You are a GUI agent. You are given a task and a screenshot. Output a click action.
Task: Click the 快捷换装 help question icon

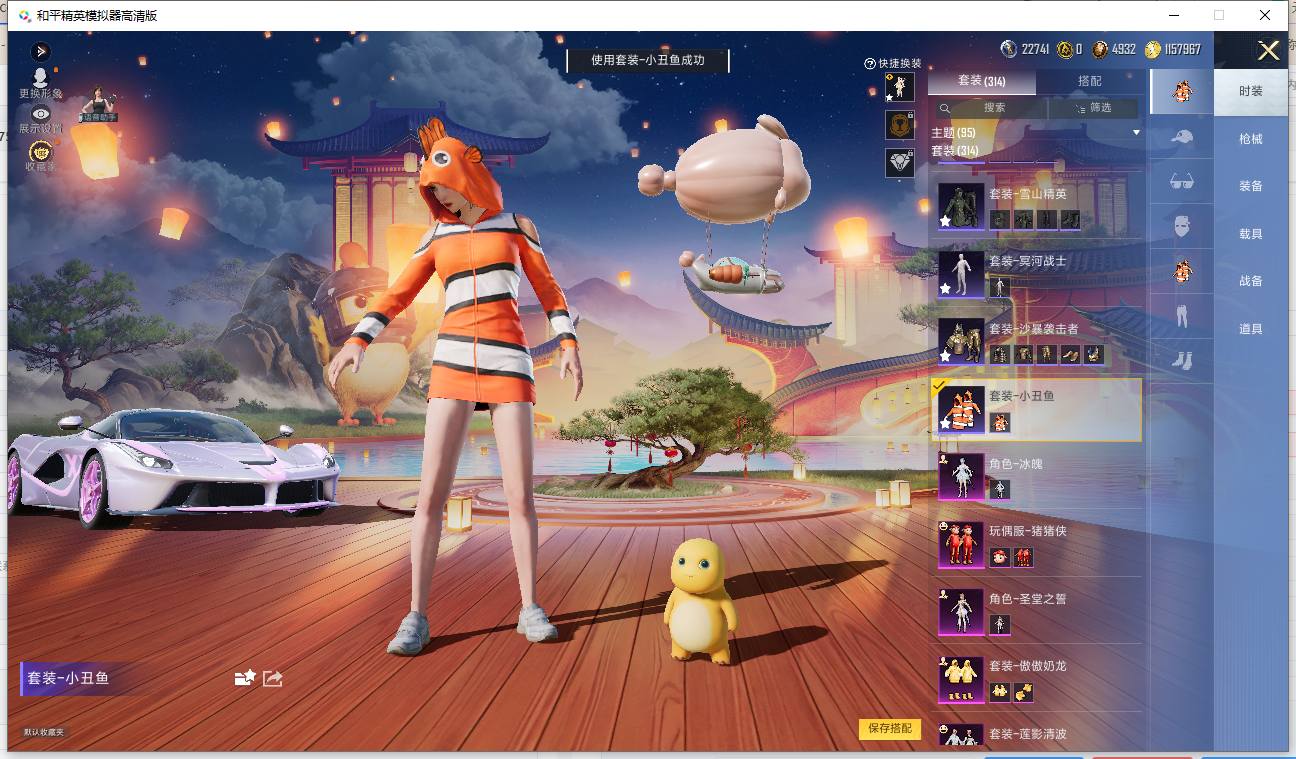(870, 64)
